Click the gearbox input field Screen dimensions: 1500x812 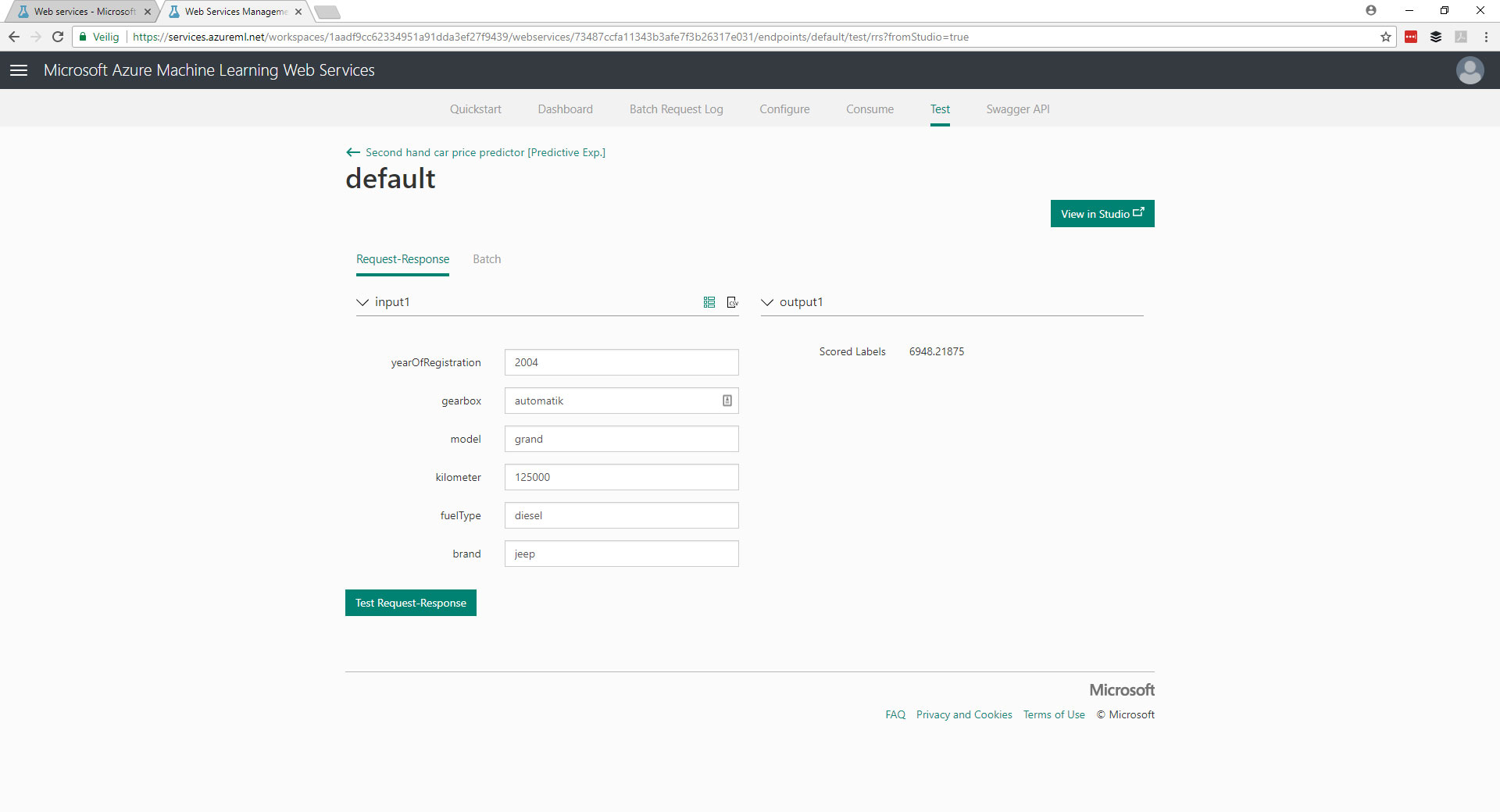click(622, 401)
